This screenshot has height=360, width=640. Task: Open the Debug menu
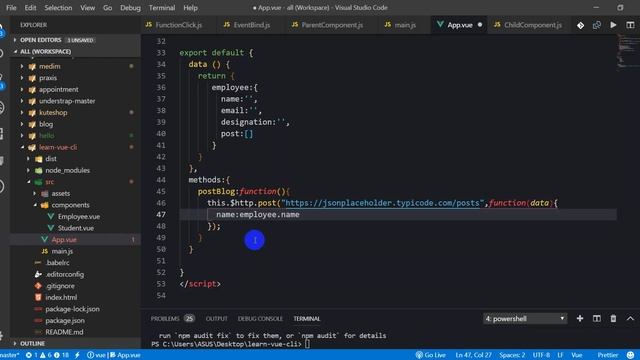click(130, 8)
